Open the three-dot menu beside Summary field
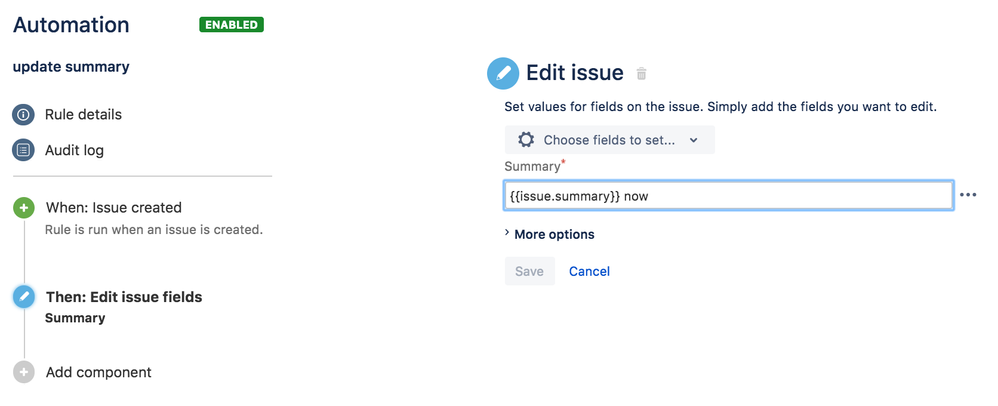 968,196
